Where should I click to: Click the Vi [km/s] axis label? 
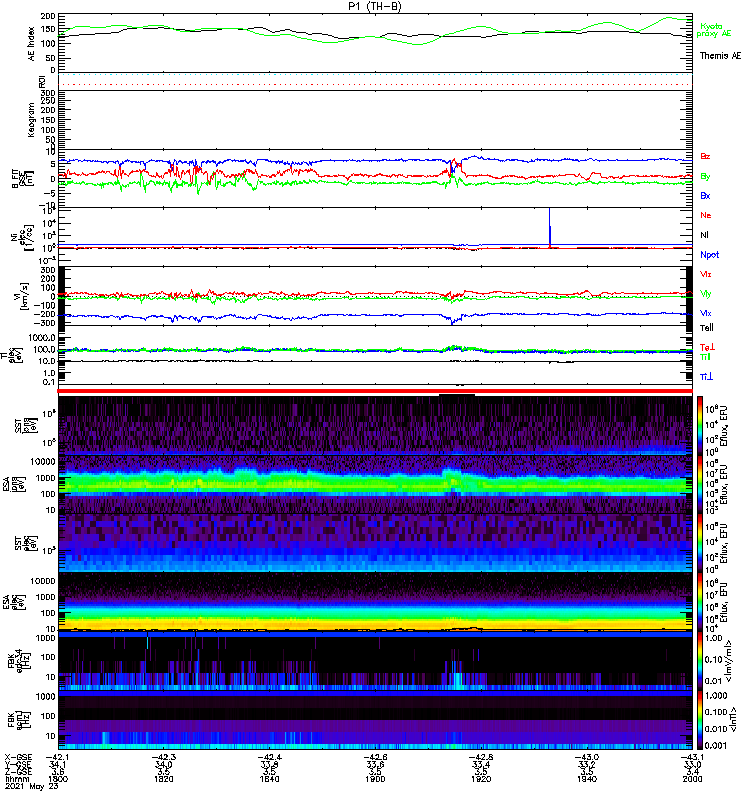point(20,296)
